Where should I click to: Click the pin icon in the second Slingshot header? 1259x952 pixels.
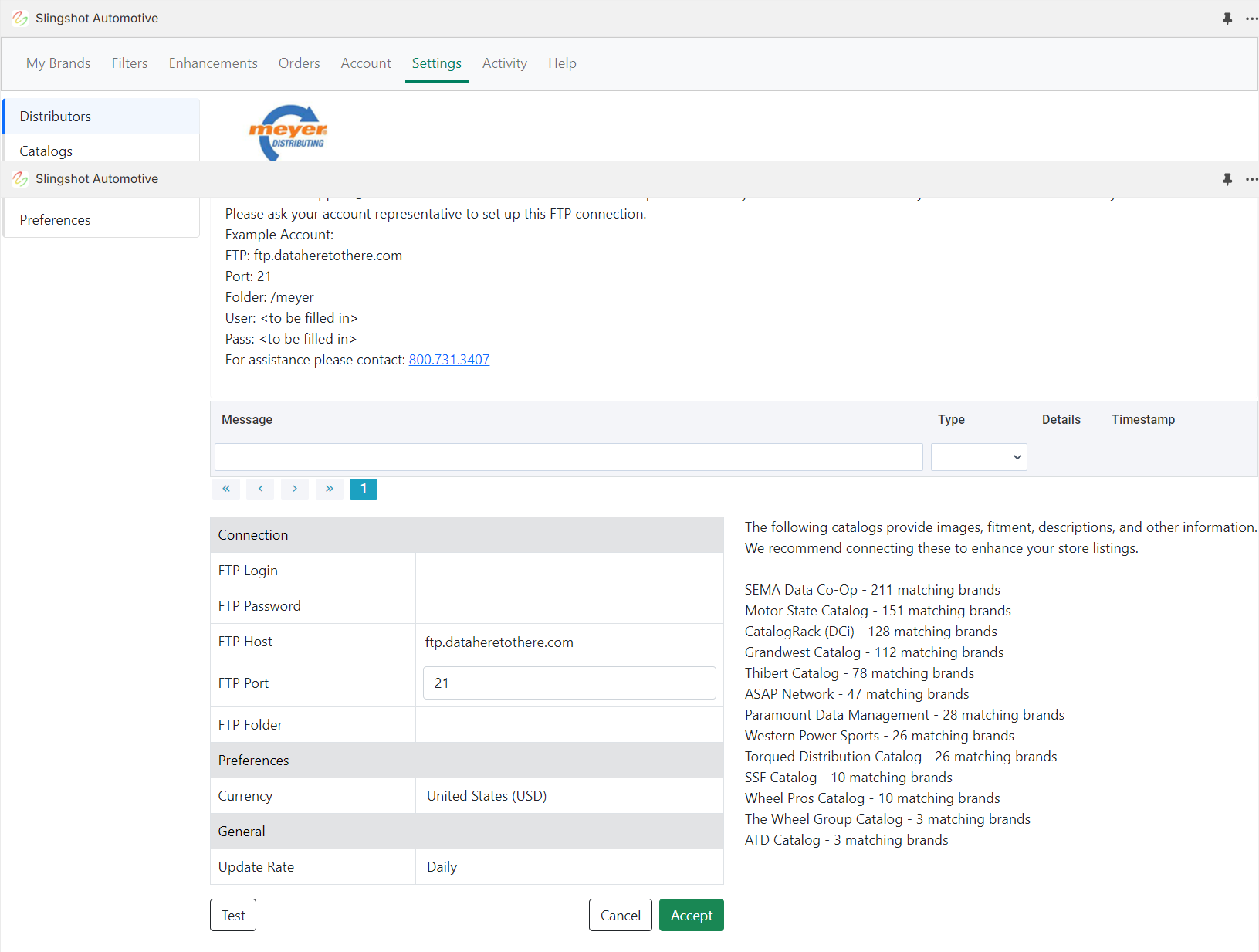[x=1227, y=179]
